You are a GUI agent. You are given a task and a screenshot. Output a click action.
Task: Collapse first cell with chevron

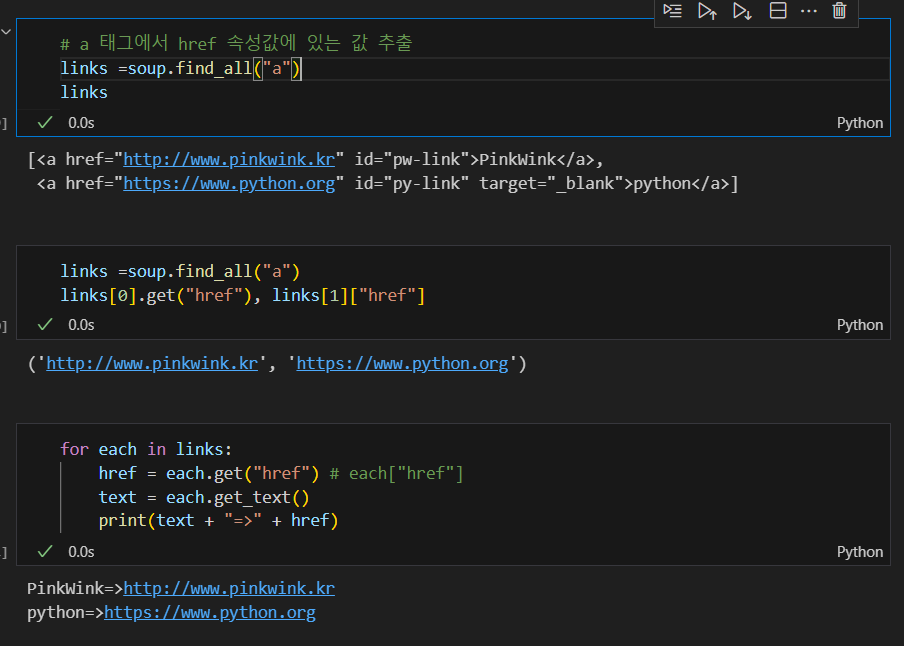(6, 32)
